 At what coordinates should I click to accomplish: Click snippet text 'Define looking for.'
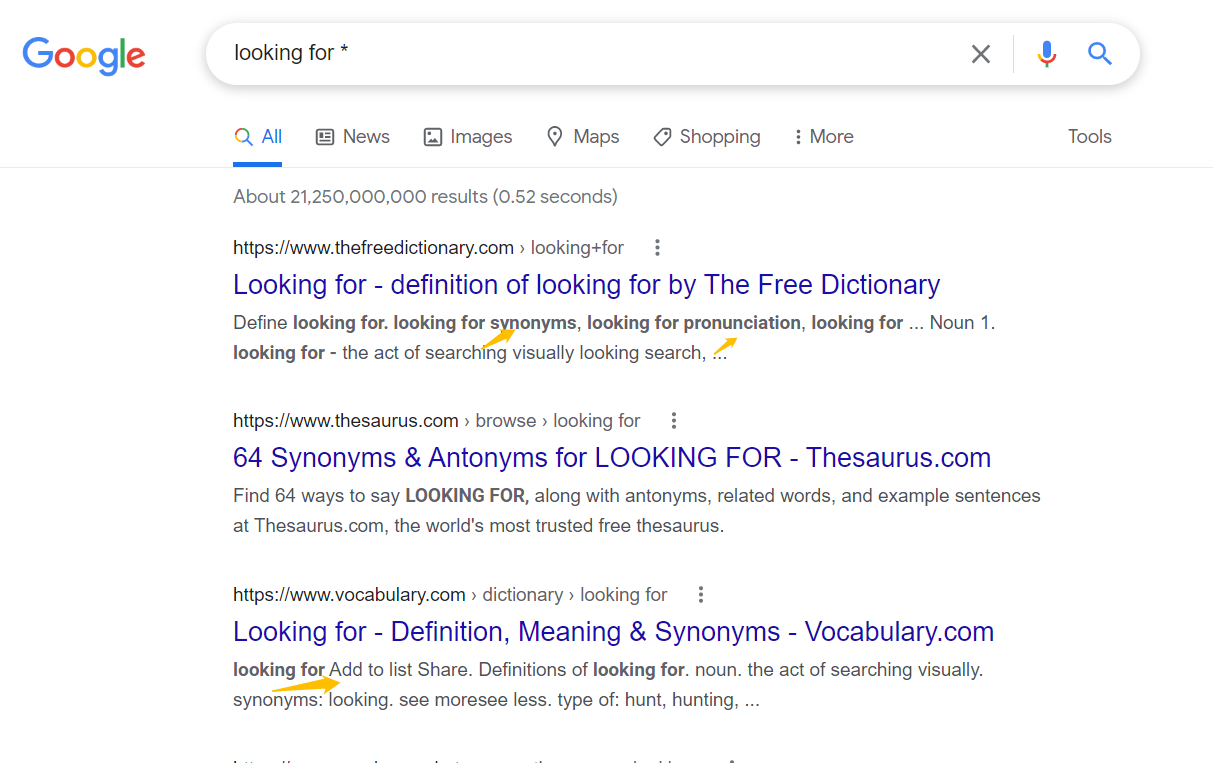311,323
